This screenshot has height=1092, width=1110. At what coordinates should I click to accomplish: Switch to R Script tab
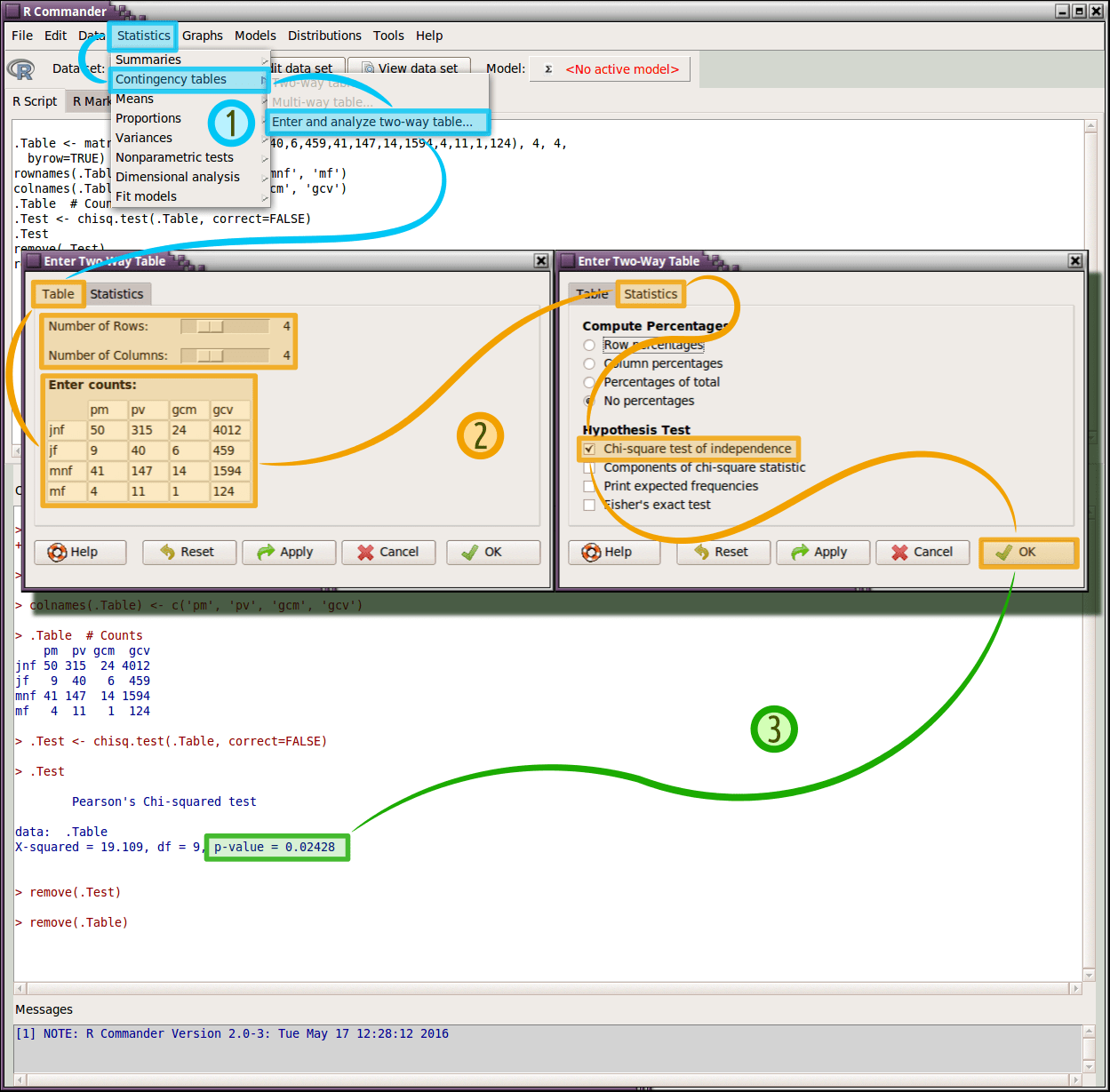[x=35, y=101]
